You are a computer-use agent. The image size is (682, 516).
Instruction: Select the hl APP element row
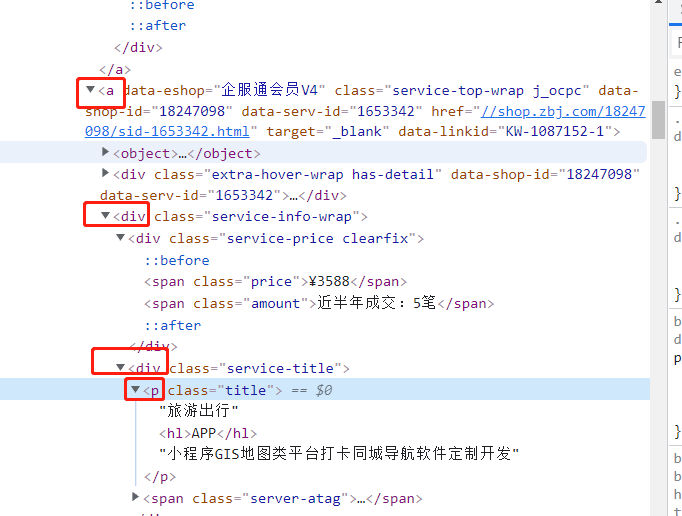click(208, 433)
